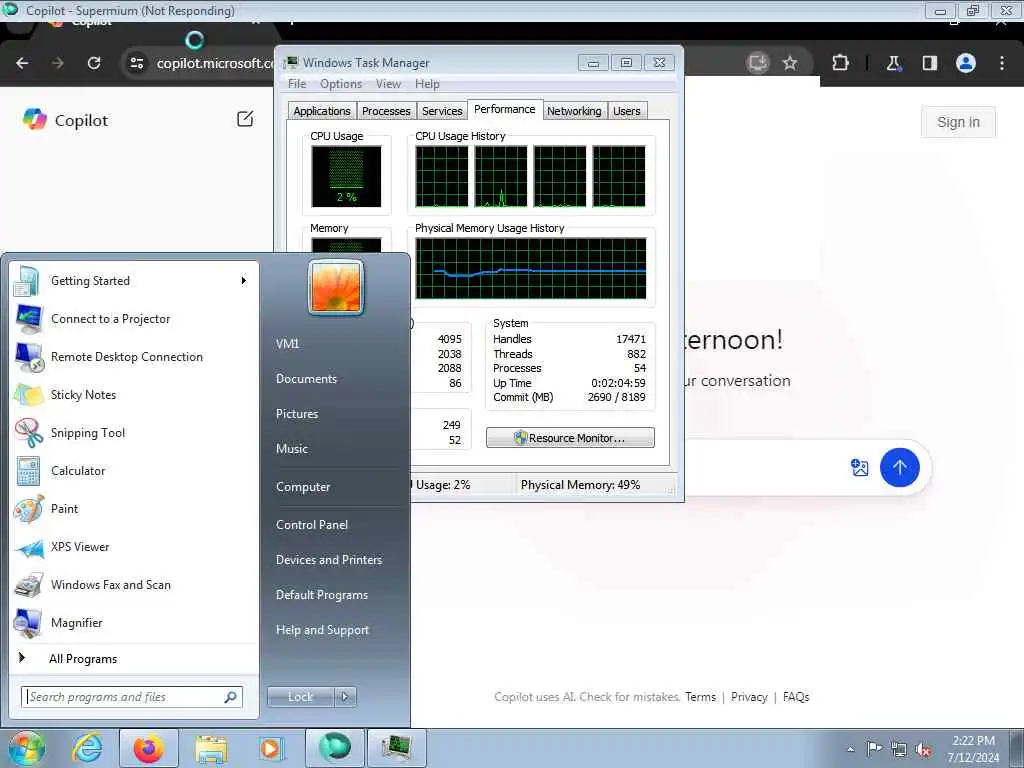
Task: Launch Calculator from the Start menu
Action: (x=134, y=471)
